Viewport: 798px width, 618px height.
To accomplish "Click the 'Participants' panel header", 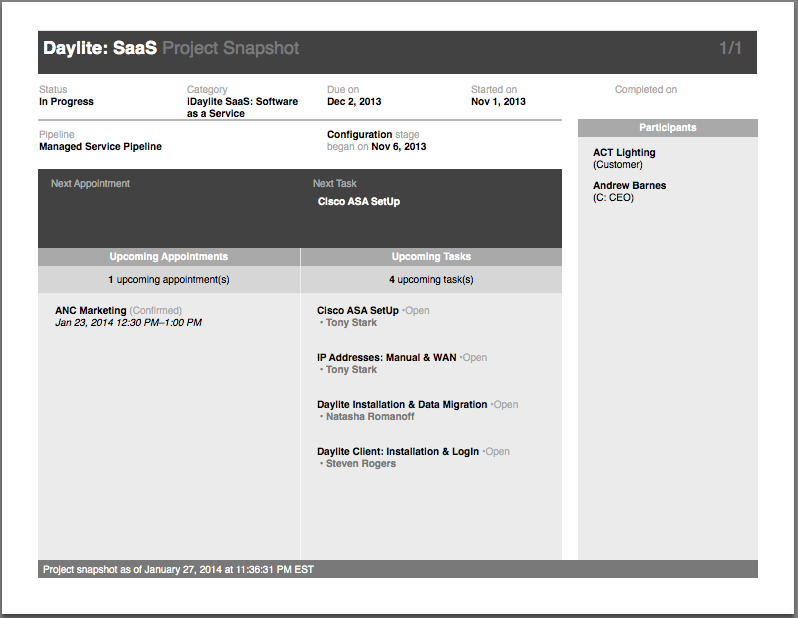I will (668, 128).
